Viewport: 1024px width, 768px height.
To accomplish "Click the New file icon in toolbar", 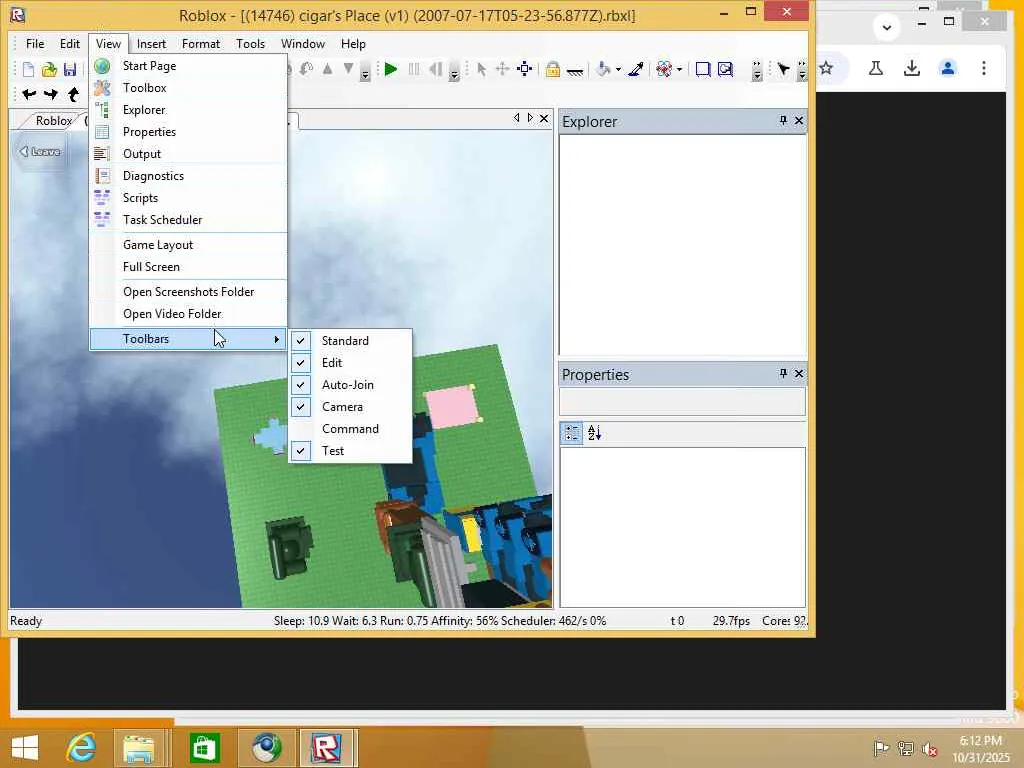I will [29, 69].
